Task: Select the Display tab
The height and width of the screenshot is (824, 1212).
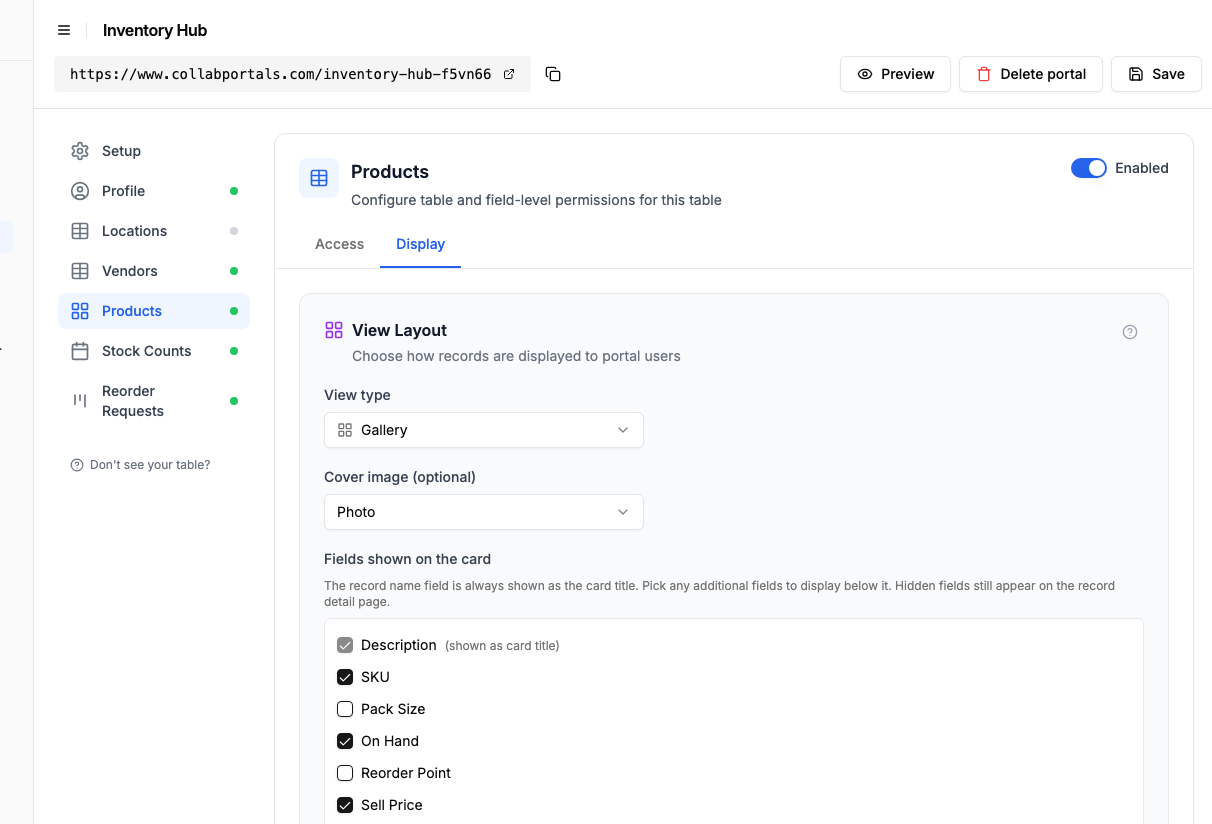Action: point(420,244)
